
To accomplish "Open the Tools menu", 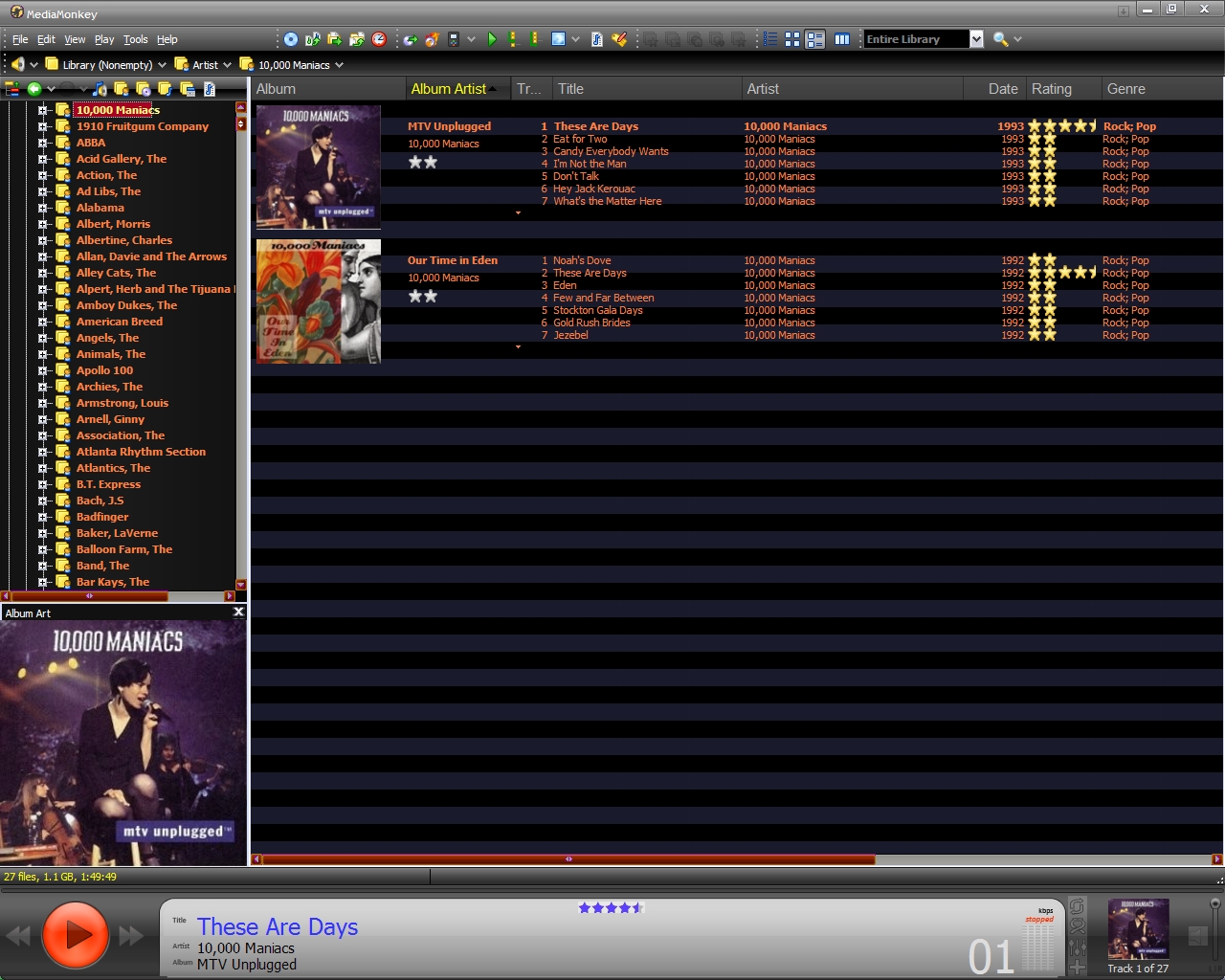I will (x=135, y=39).
